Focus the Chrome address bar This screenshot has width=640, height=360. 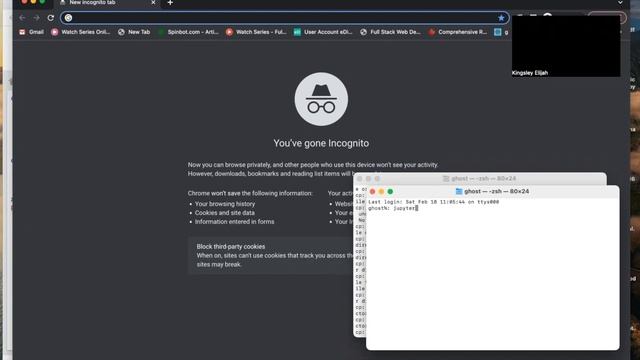click(284, 18)
